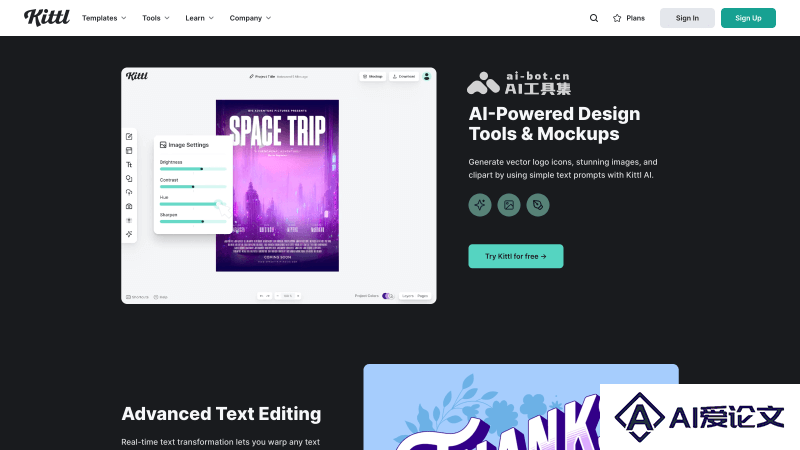Click the zoom in plus in editor preview
This screenshot has width=800, height=450.
(x=298, y=296)
